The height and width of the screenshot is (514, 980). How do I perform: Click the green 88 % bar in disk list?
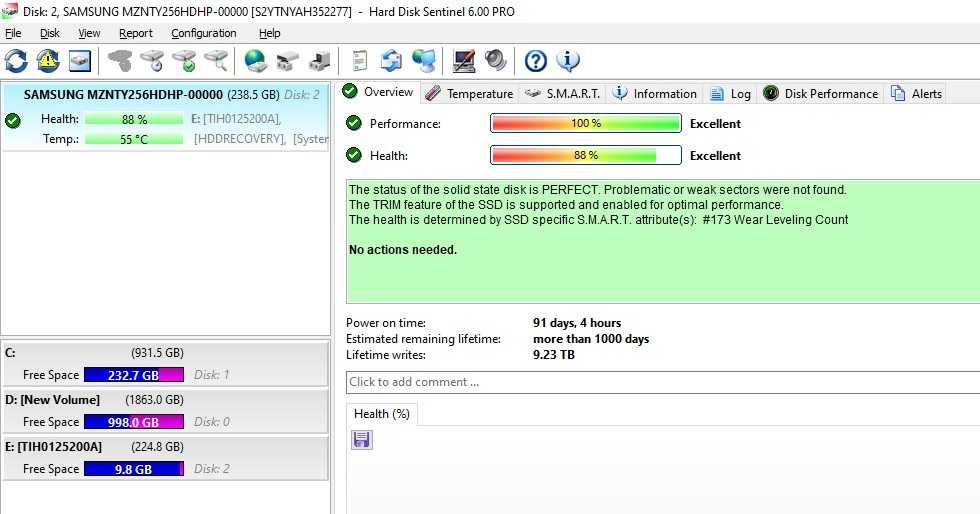[x=134, y=119]
